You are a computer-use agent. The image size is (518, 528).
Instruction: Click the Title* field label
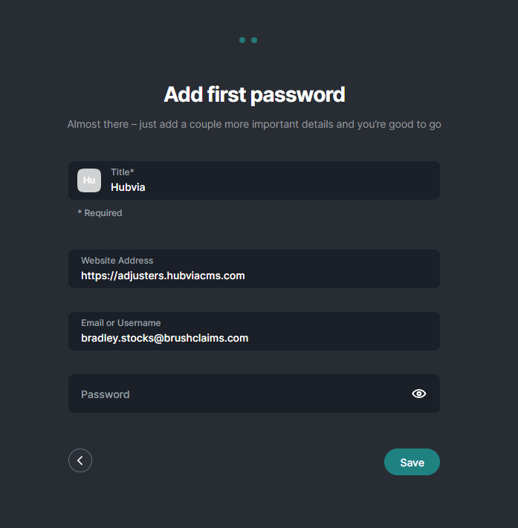click(122, 172)
